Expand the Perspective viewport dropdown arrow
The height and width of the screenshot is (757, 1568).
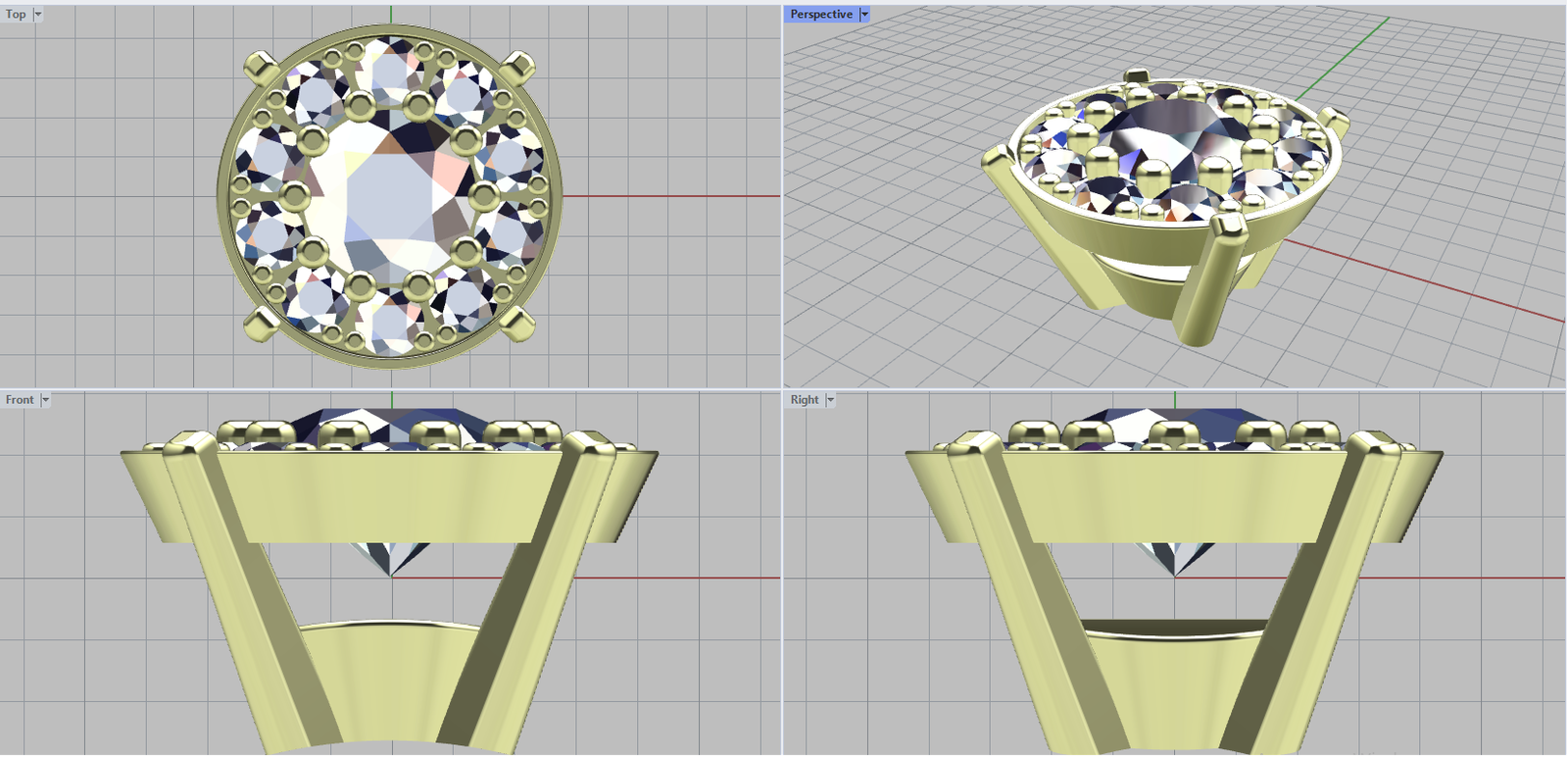click(864, 14)
